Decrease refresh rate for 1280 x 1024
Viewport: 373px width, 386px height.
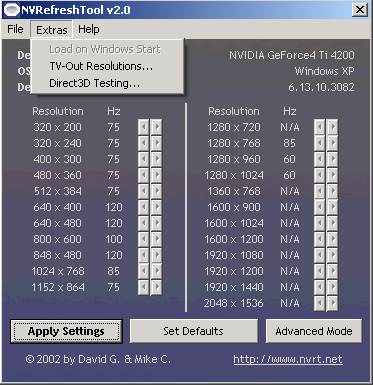click(x=319, y=175)
